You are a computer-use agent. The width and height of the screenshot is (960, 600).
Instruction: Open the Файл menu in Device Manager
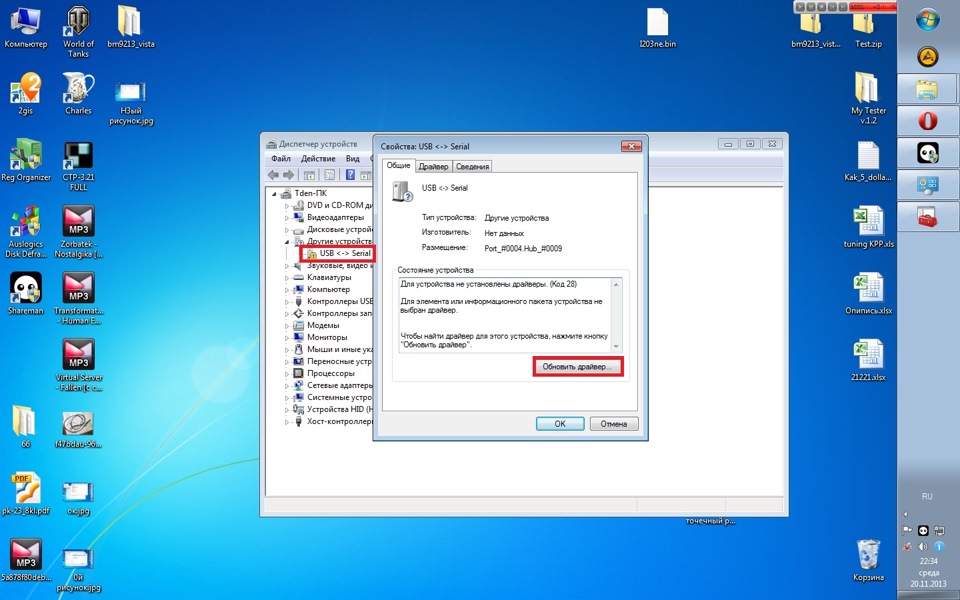pyautogui.click(x=281, y=159)
